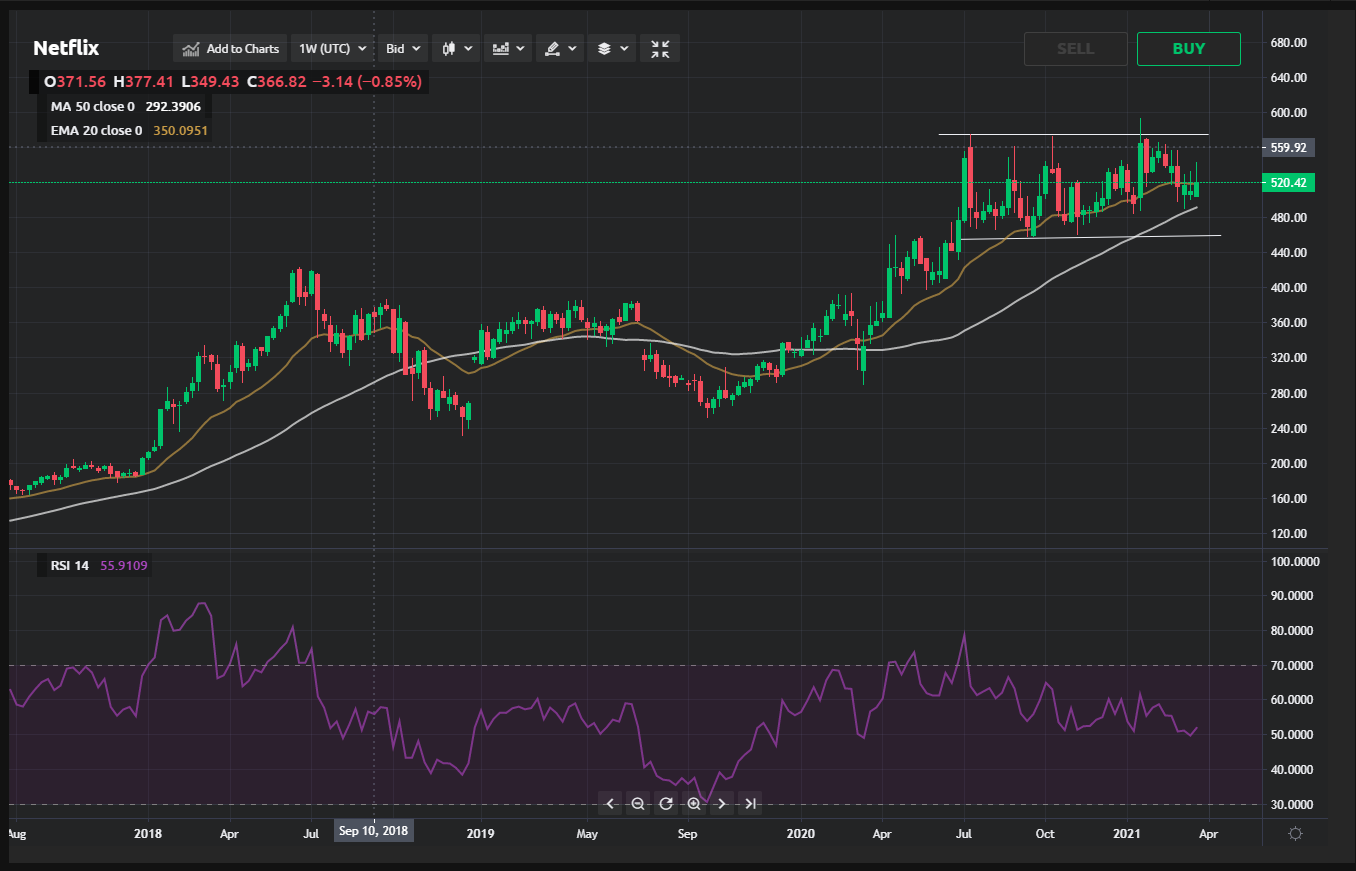The height and width of the screenshot is (871, 1356).
Task: Click the 680.00 price axis label
Action: tap(1290, 43)
